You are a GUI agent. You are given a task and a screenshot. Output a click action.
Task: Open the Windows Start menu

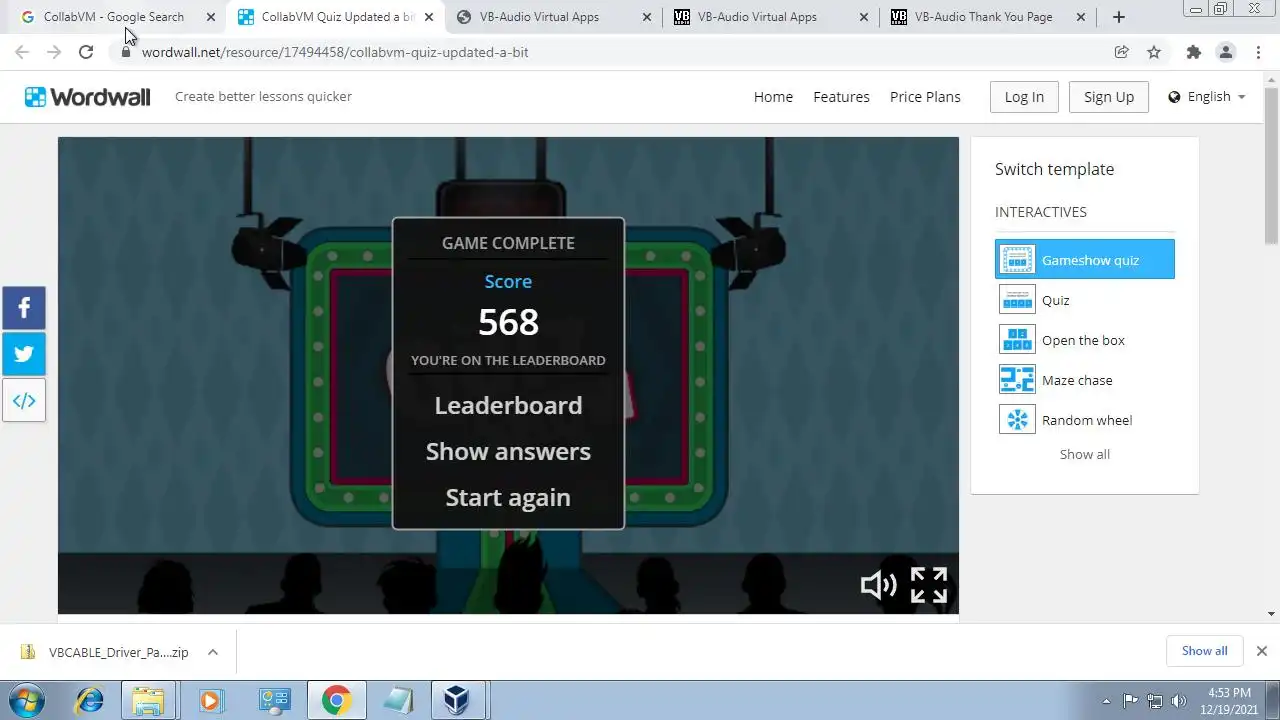coord(26,700)
